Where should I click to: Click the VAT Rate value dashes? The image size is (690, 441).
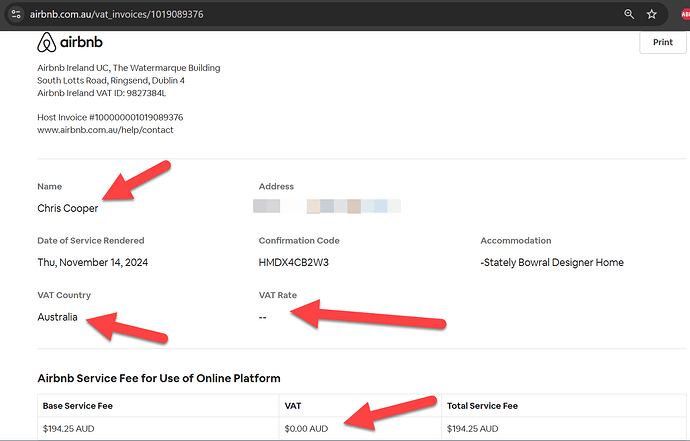[262, 317]
